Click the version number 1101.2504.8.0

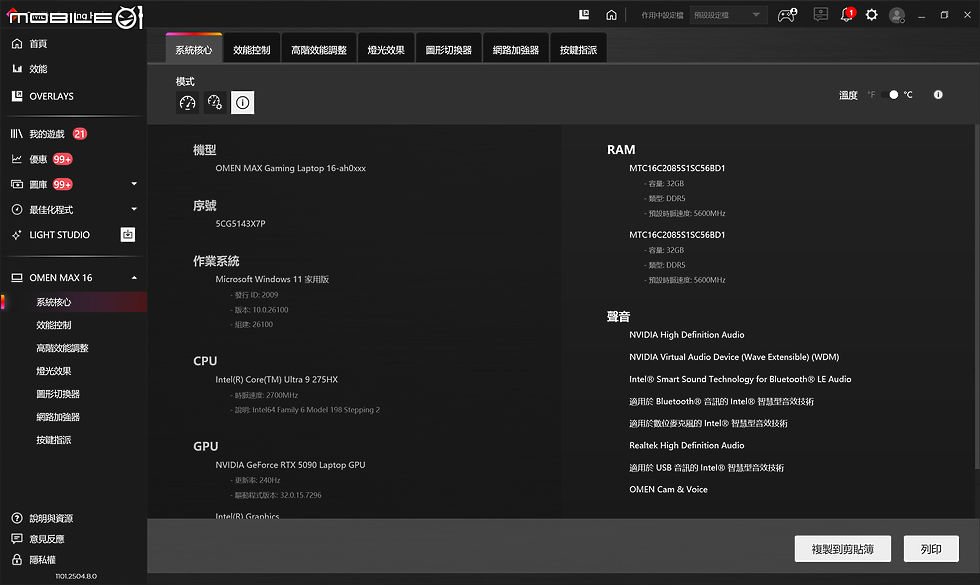(76, 576)
